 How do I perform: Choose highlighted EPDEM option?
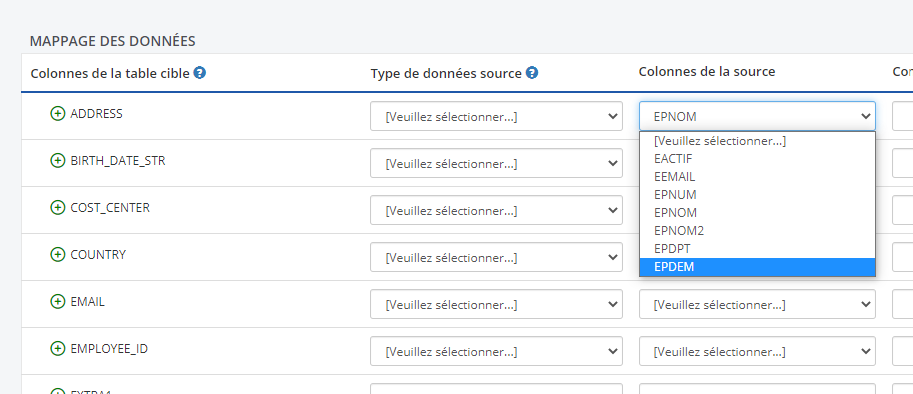757,267
